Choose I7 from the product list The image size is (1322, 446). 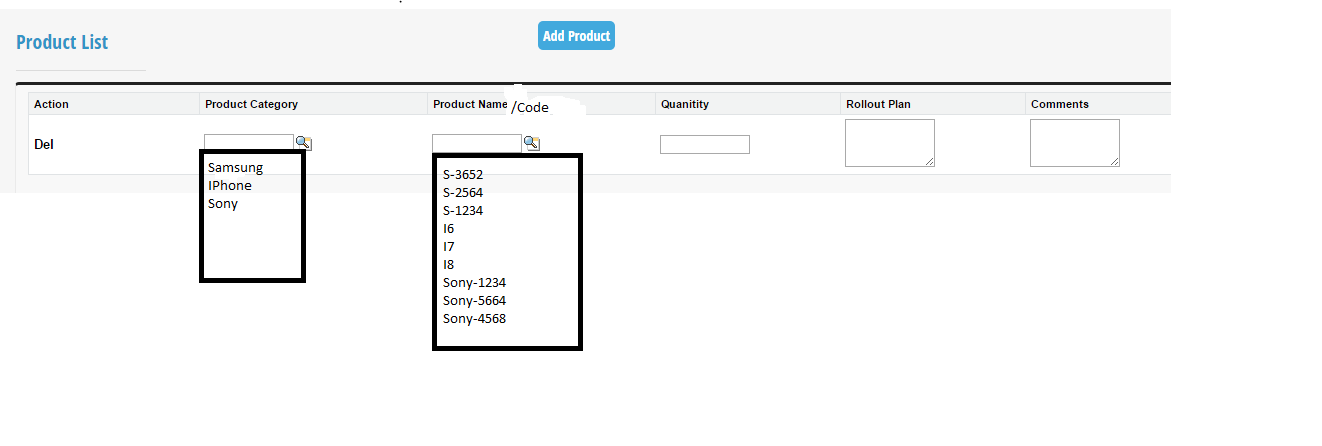[449, 247]
